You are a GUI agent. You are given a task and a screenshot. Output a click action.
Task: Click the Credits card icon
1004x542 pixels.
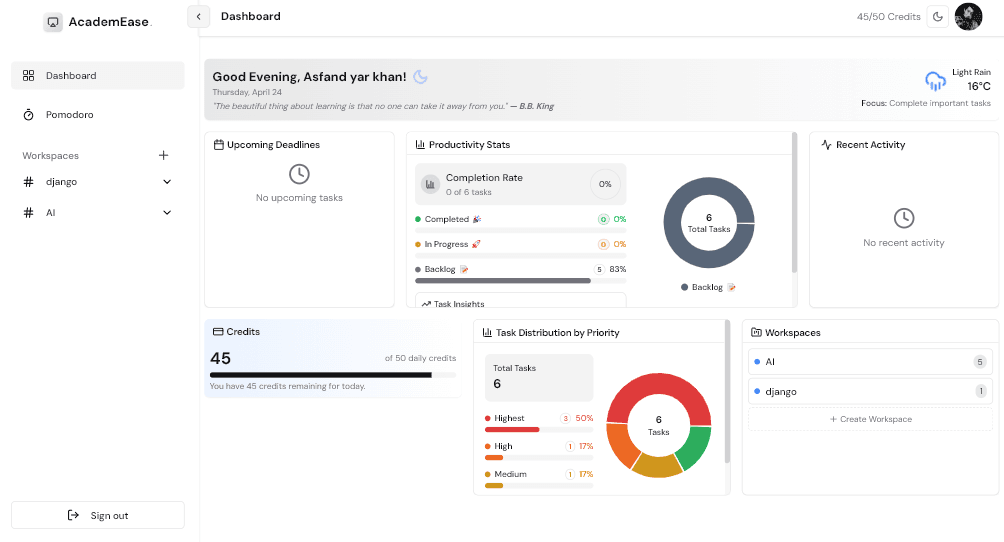pos(218,331)
